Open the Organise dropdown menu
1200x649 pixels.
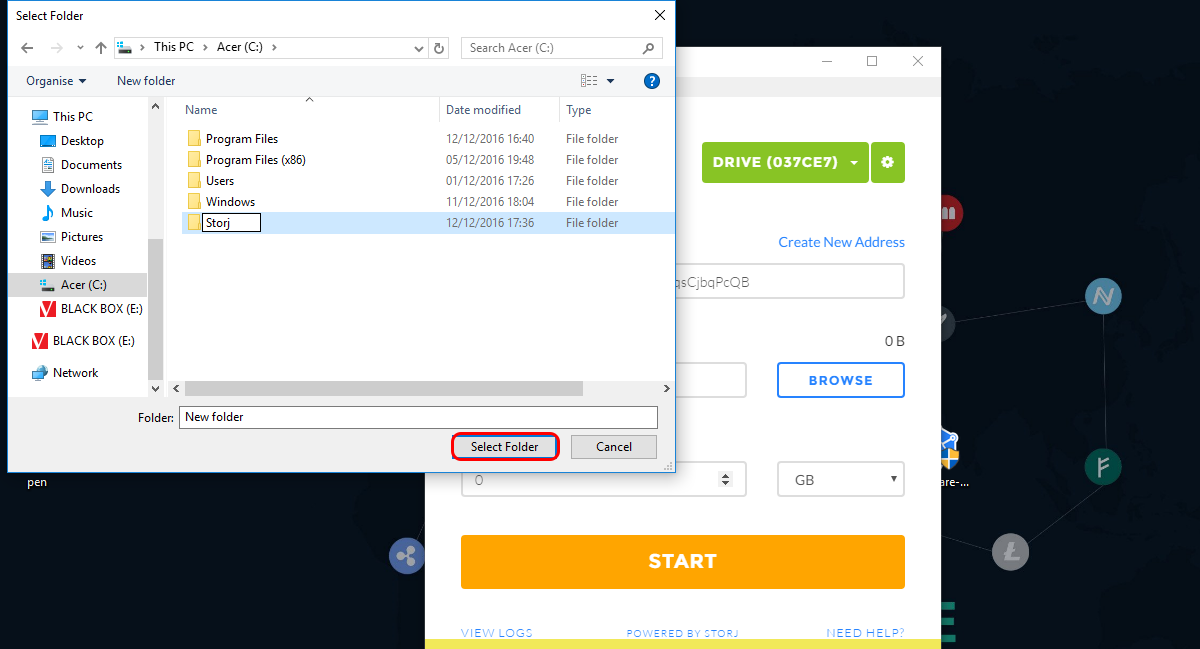pyautogui.click(x=56, y=81)
